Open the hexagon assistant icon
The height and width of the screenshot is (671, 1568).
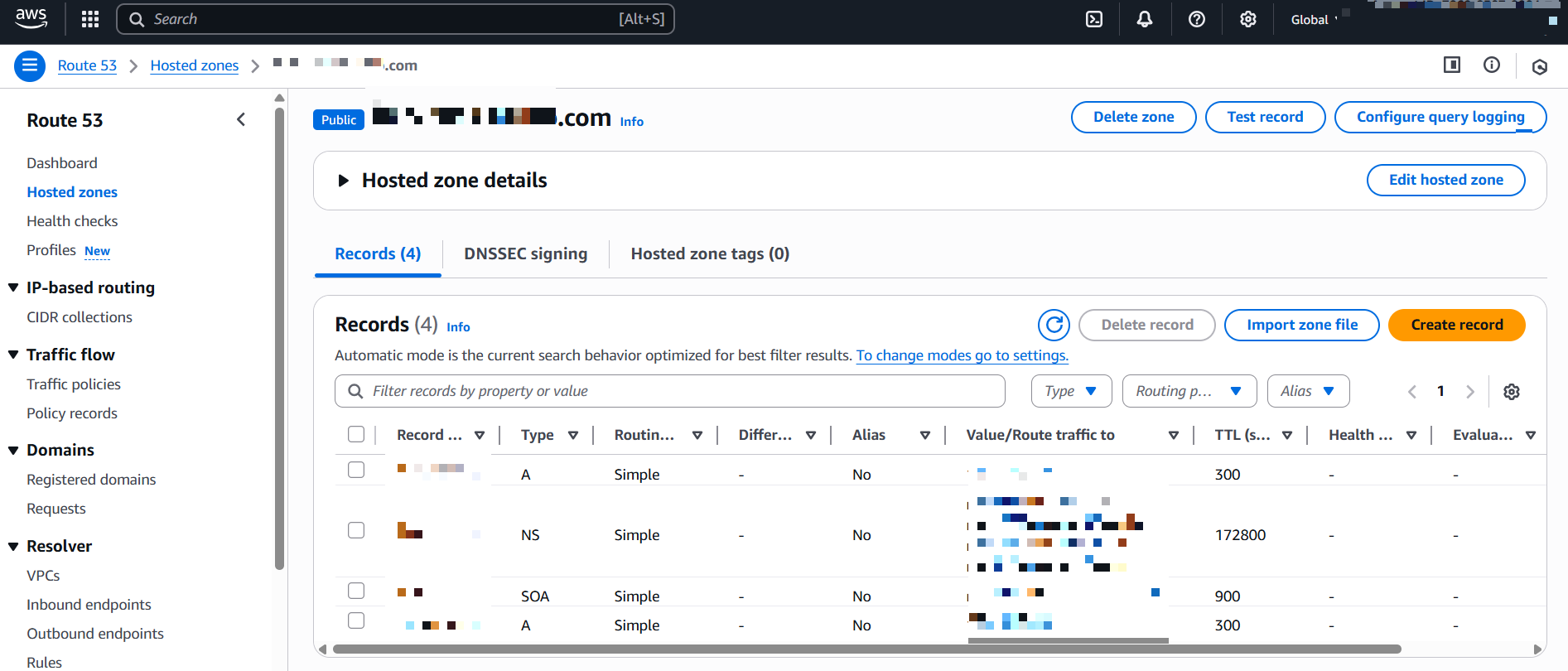1540,67
